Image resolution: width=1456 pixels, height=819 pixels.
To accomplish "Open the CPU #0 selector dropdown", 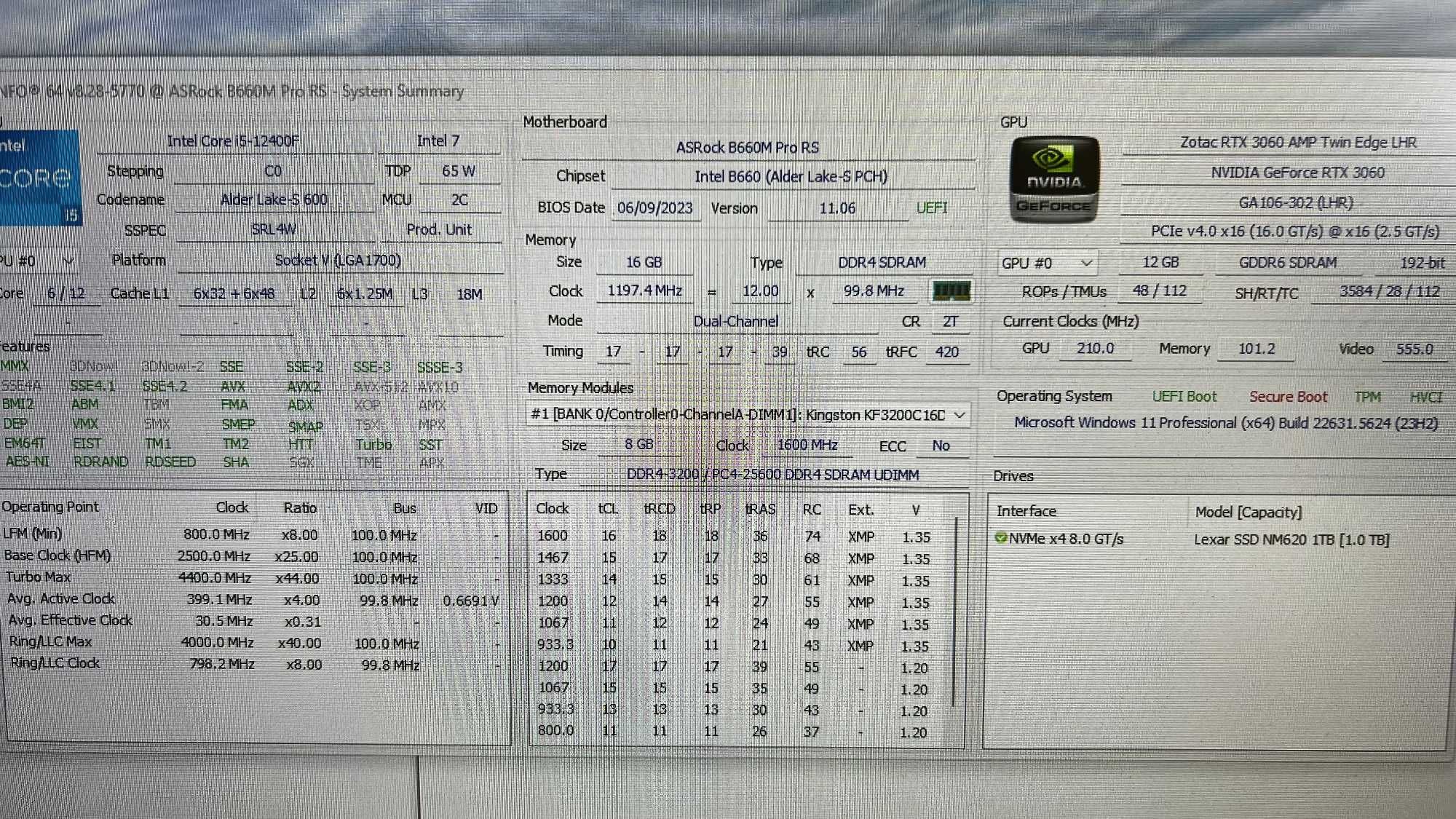I will pos(39,261).
